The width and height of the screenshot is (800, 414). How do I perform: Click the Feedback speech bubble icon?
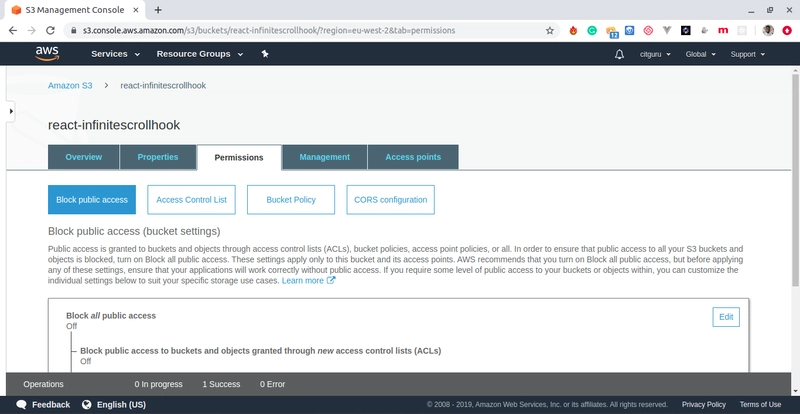pos(21,404)
